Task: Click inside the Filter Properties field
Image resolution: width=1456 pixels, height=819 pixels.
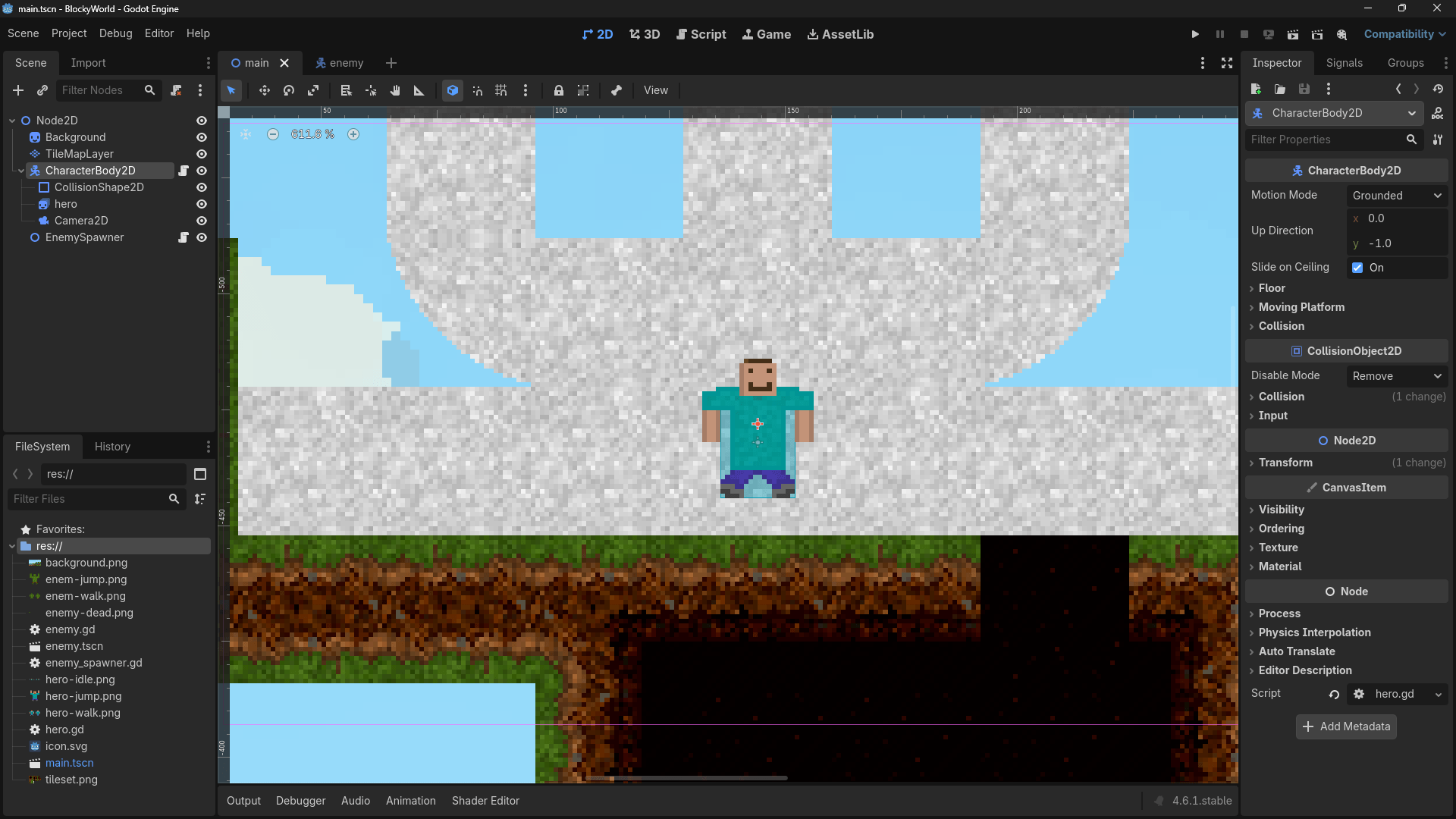Action: pos(1327,140)
